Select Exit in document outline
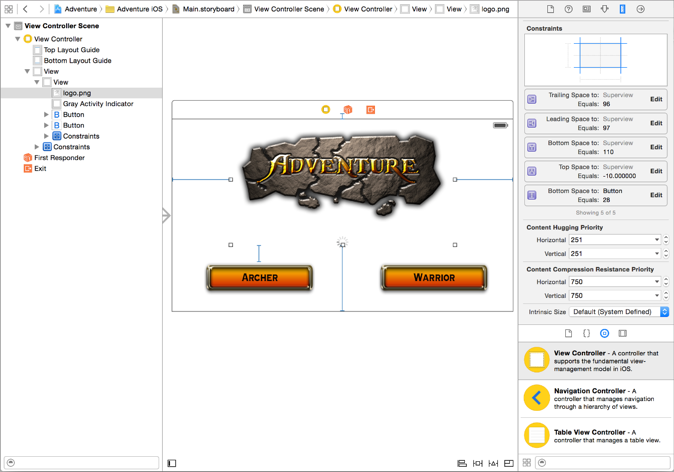 pyautogui.click(x=40, y=169)
